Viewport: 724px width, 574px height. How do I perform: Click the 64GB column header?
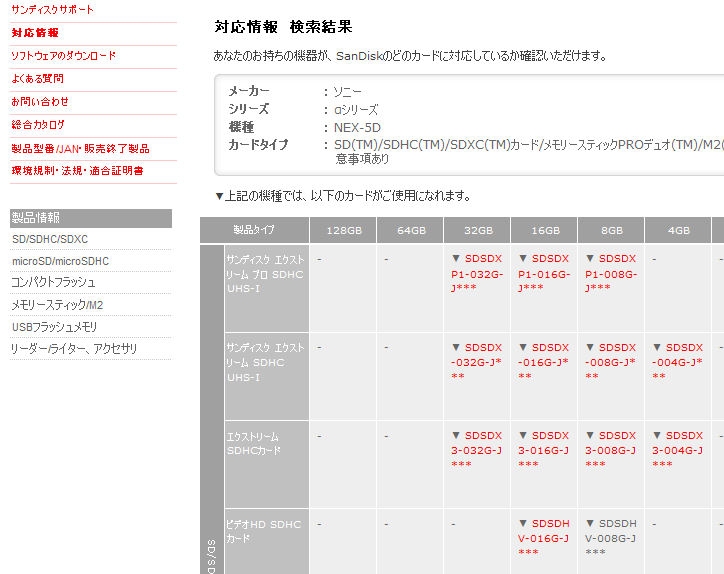[410, 230]
